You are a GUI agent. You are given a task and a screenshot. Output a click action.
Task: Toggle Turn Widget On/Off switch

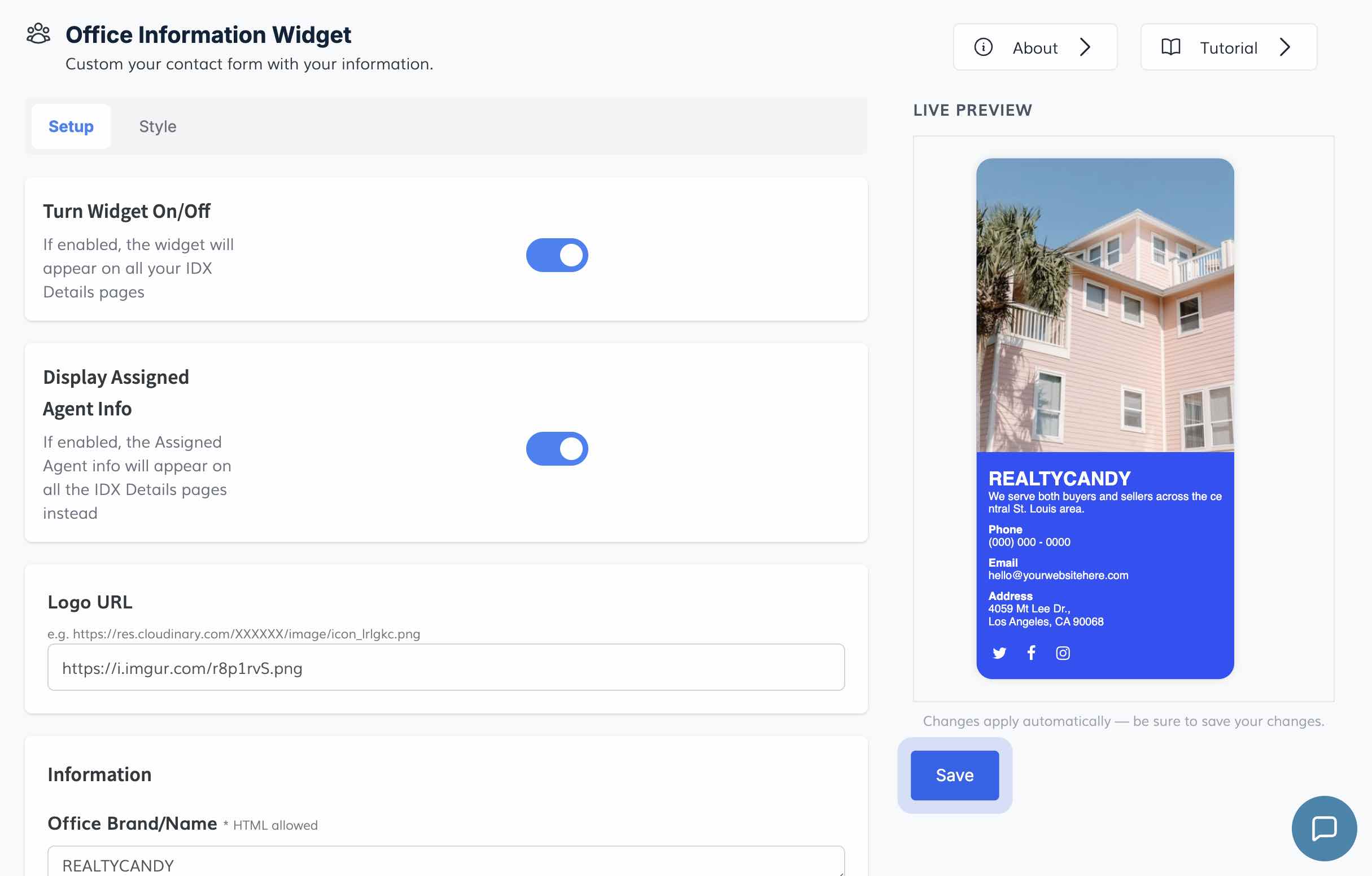[x=557, y=255]
